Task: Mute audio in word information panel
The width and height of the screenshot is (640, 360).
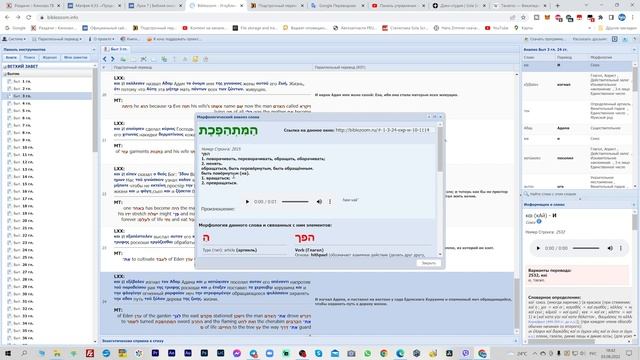Action: (x=610, y=248)
